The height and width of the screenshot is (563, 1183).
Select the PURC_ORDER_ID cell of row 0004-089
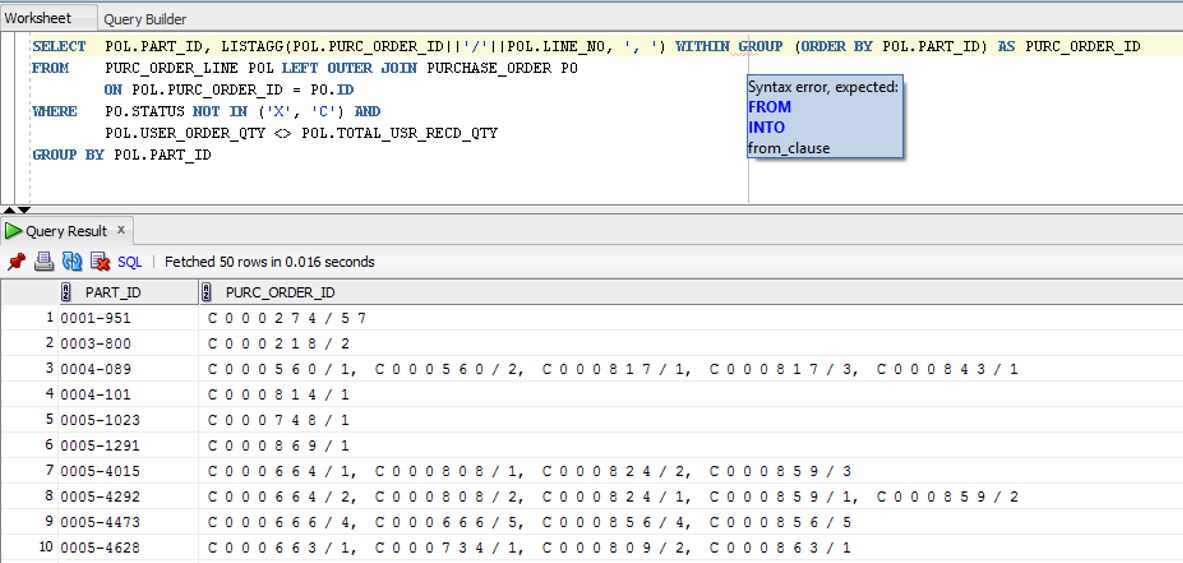coord(690,369)
